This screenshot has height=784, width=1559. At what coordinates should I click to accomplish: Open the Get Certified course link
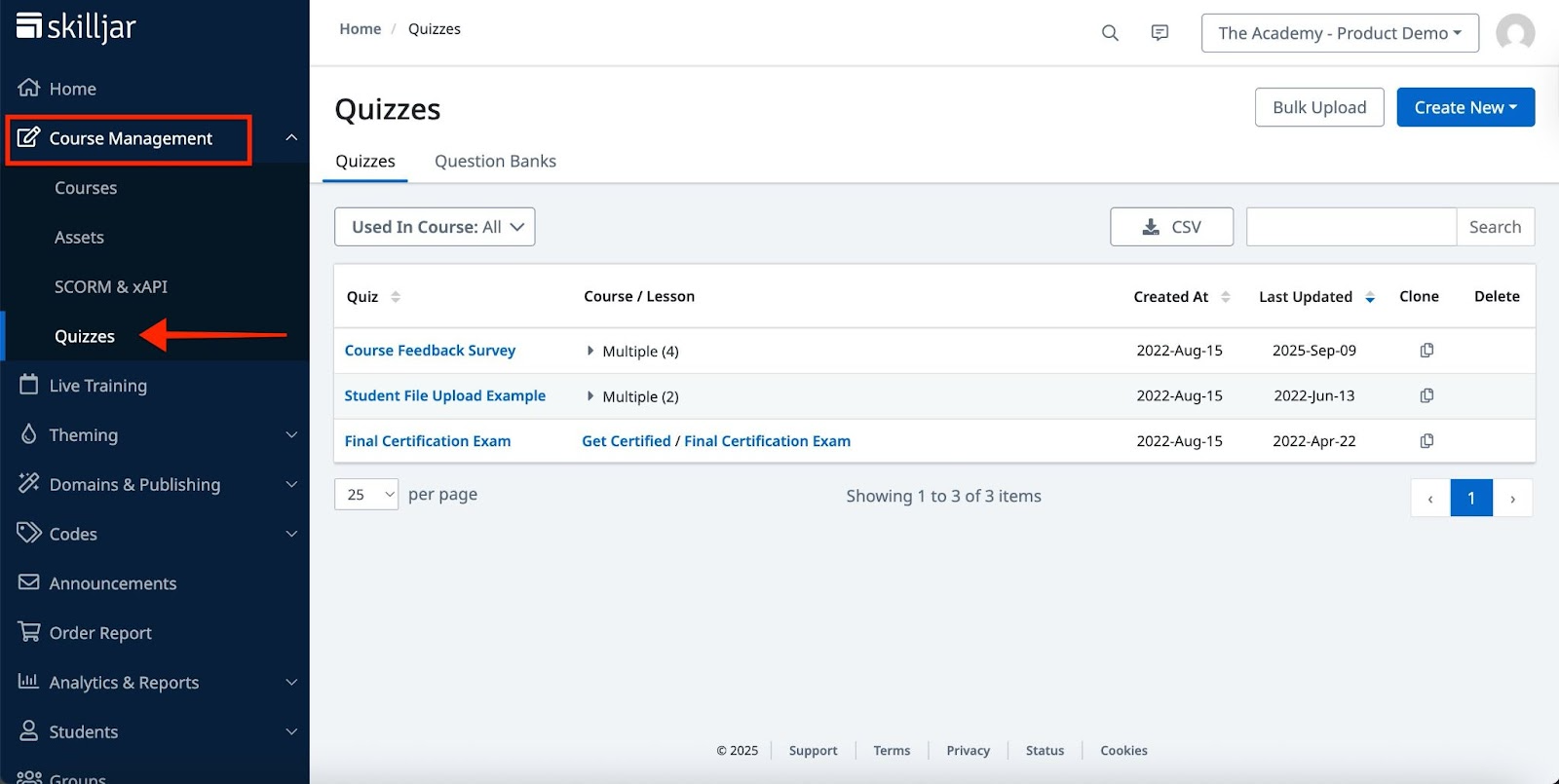coord(627,441)
